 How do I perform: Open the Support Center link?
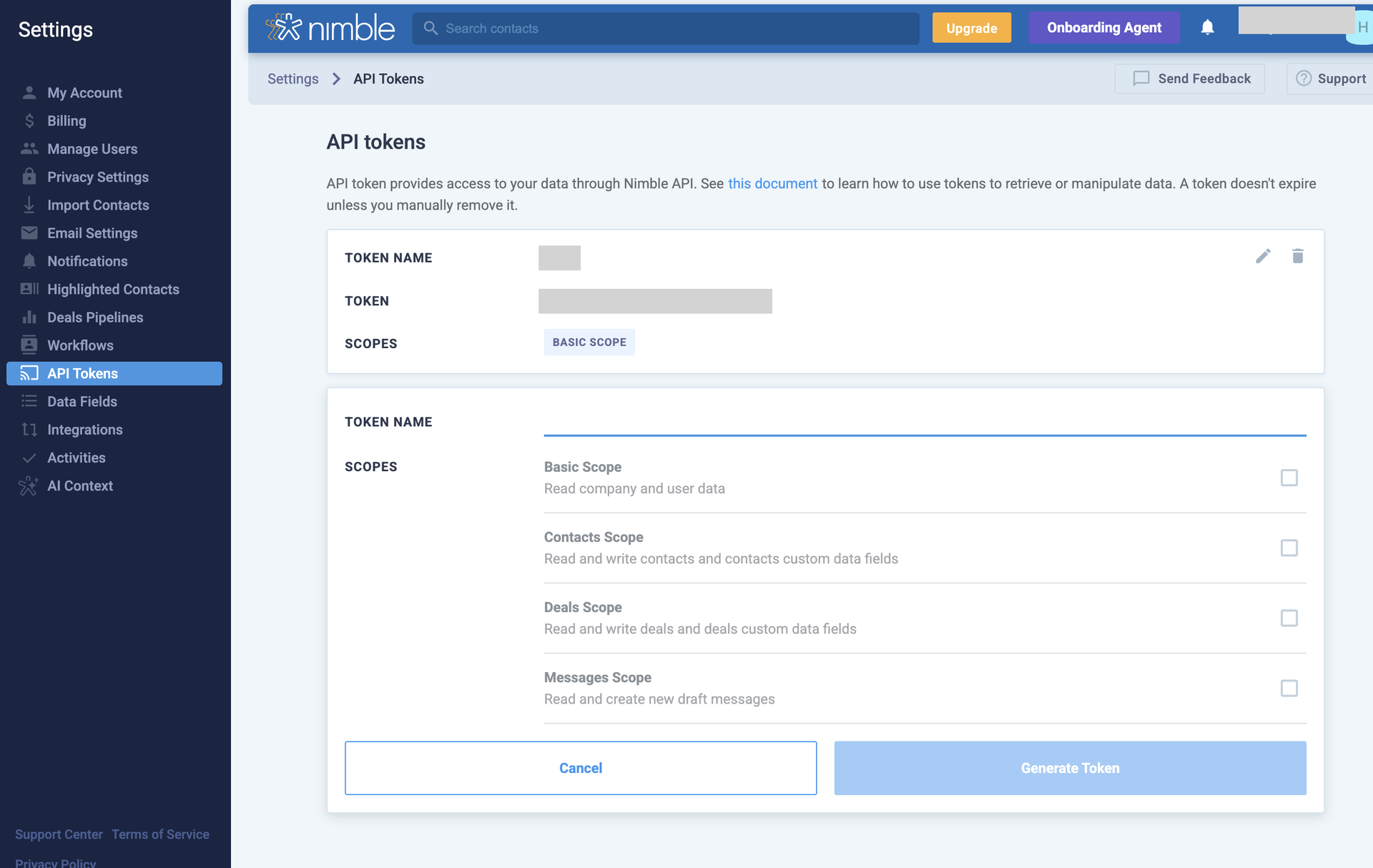click(59, 834)
